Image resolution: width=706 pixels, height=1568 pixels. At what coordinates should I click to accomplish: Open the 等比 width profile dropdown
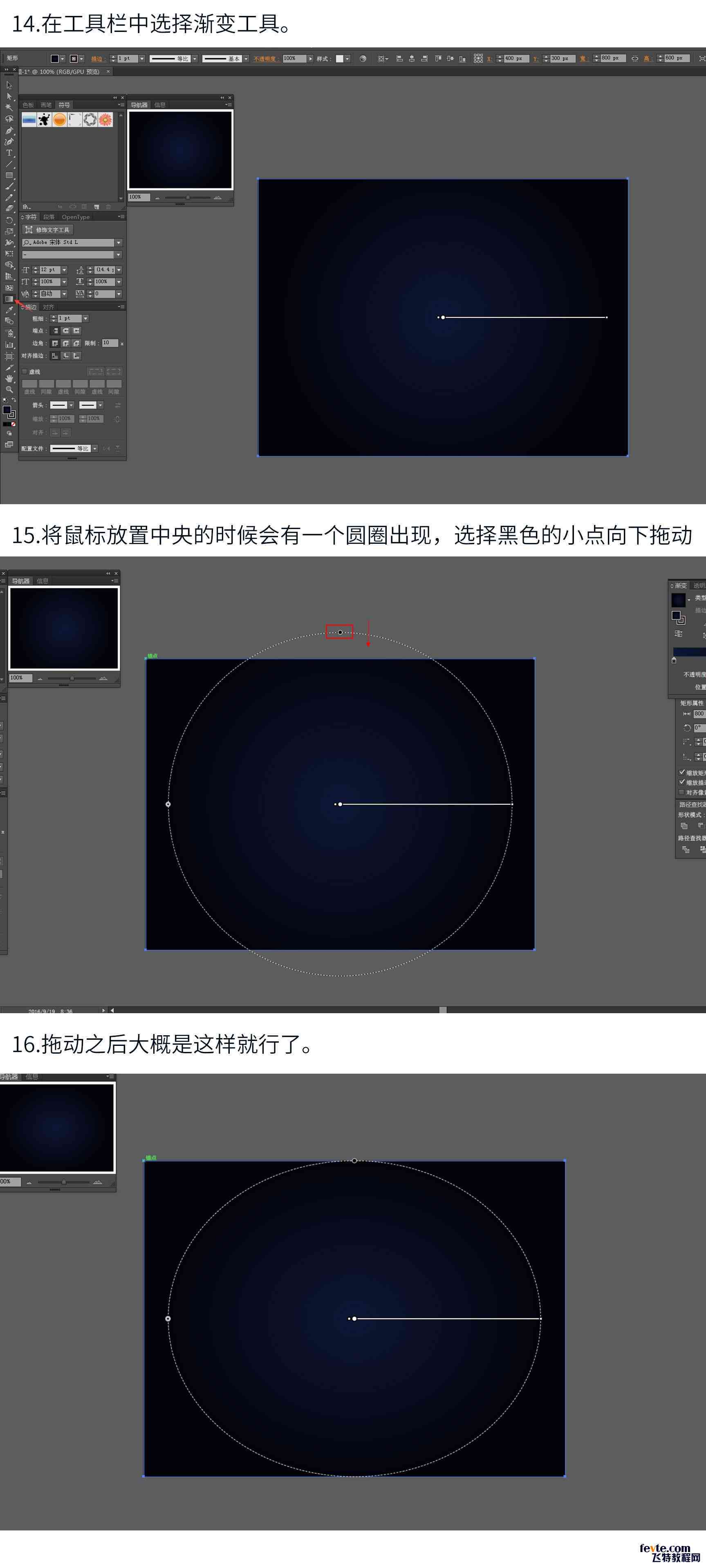click(x=194, y=58)
